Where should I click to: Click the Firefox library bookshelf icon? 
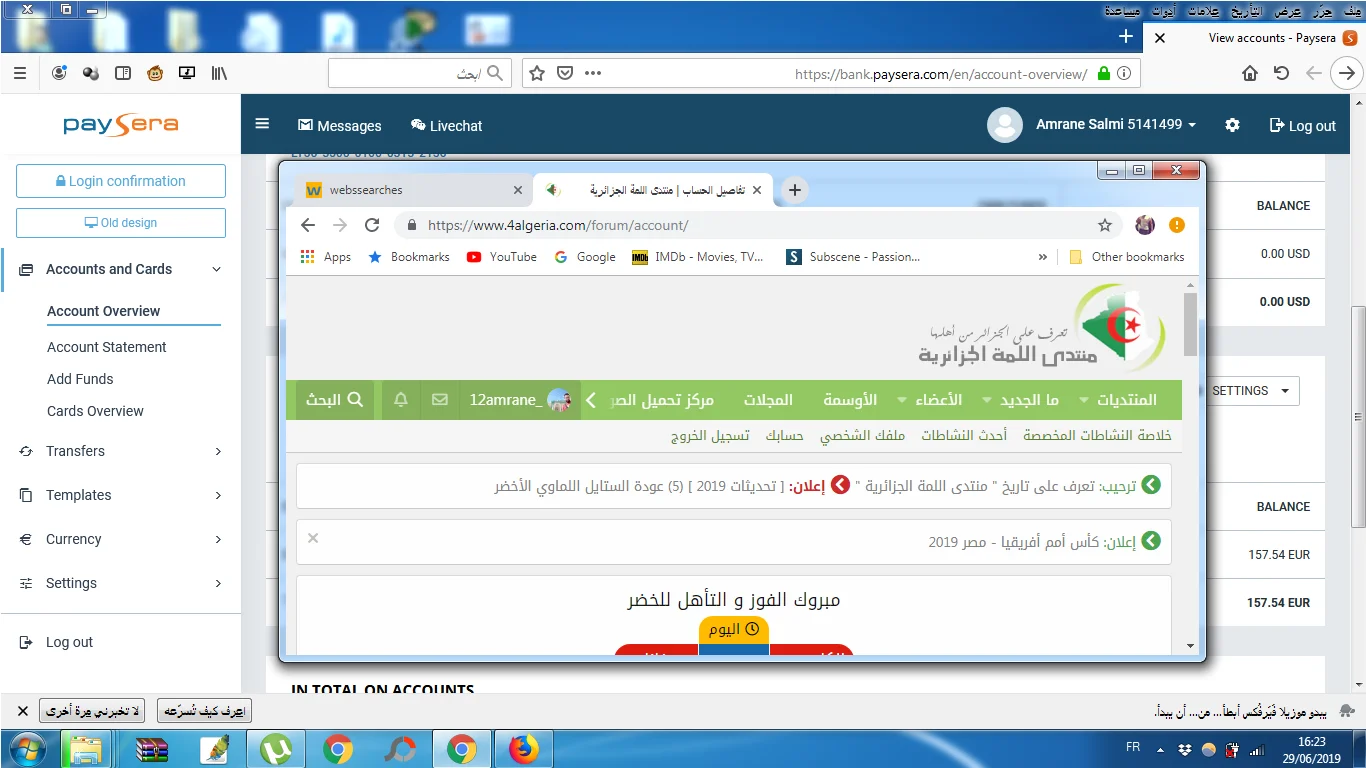tap(219, 73)
